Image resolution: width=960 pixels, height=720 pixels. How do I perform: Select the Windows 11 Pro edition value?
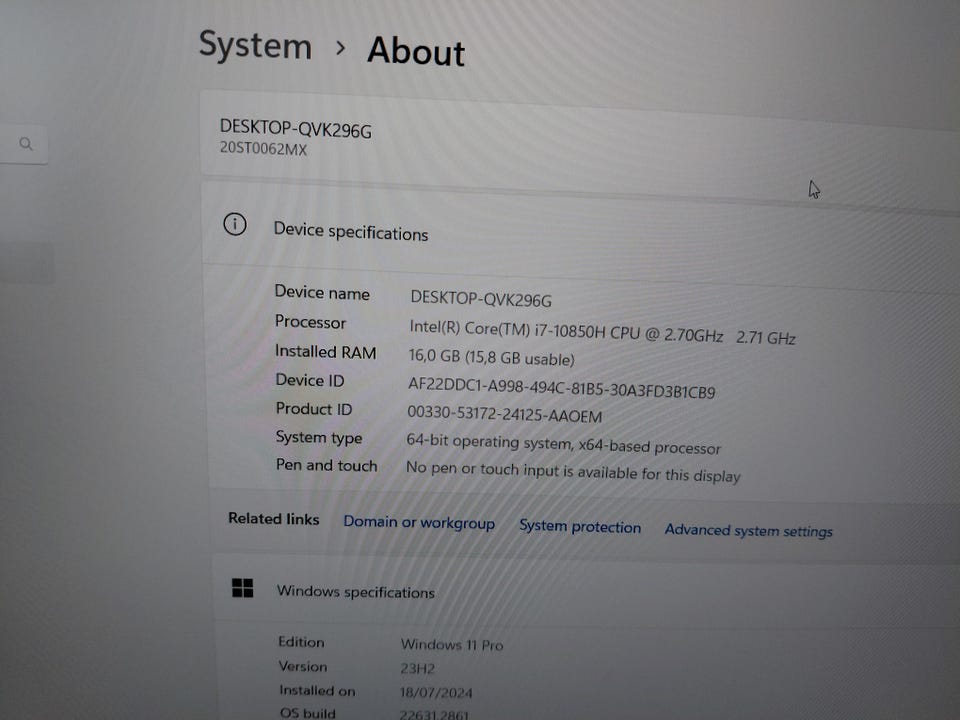[452, 645]
